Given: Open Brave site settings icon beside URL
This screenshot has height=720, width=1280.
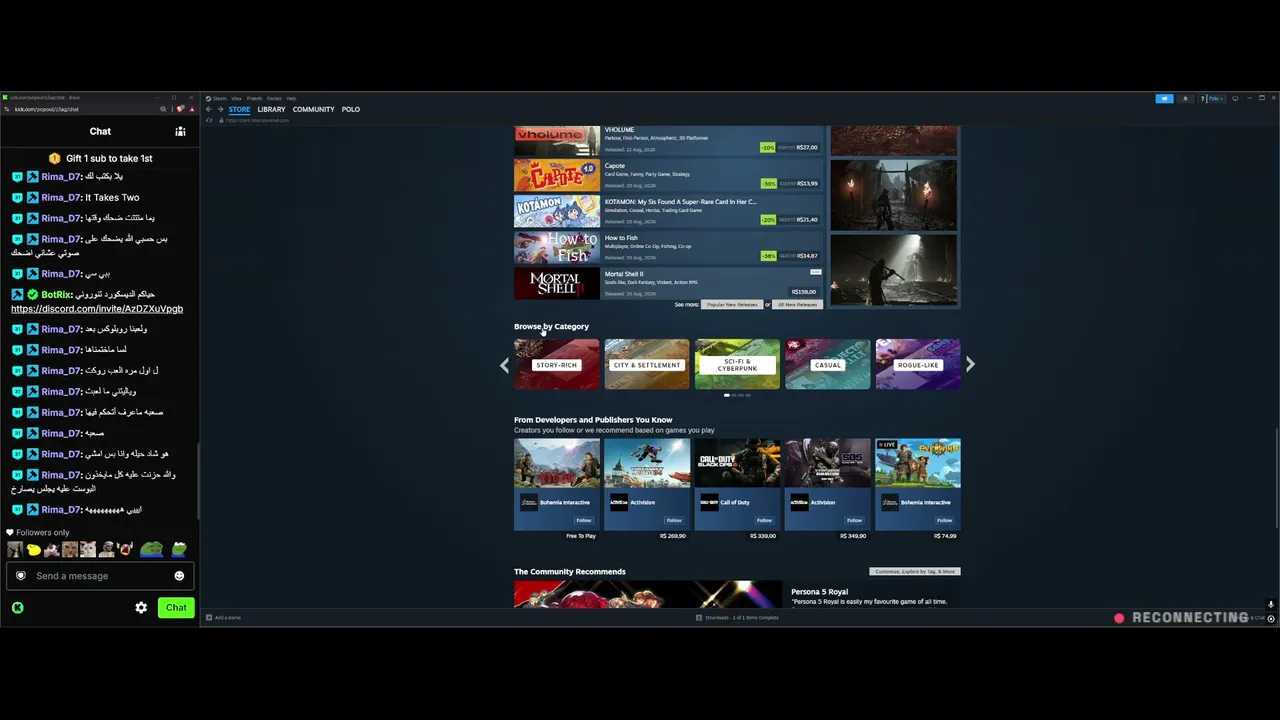Looking at the screenshot, I should pyautogui.click(x=7, y=109).
